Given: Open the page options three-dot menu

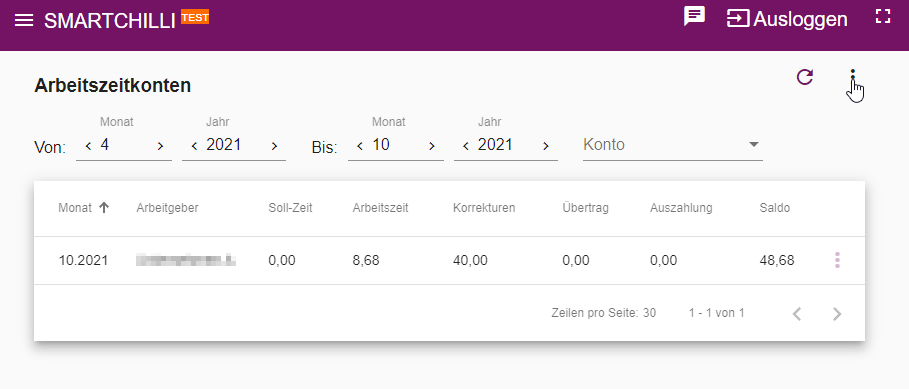Looking at the screenshot, I should 852,77.
